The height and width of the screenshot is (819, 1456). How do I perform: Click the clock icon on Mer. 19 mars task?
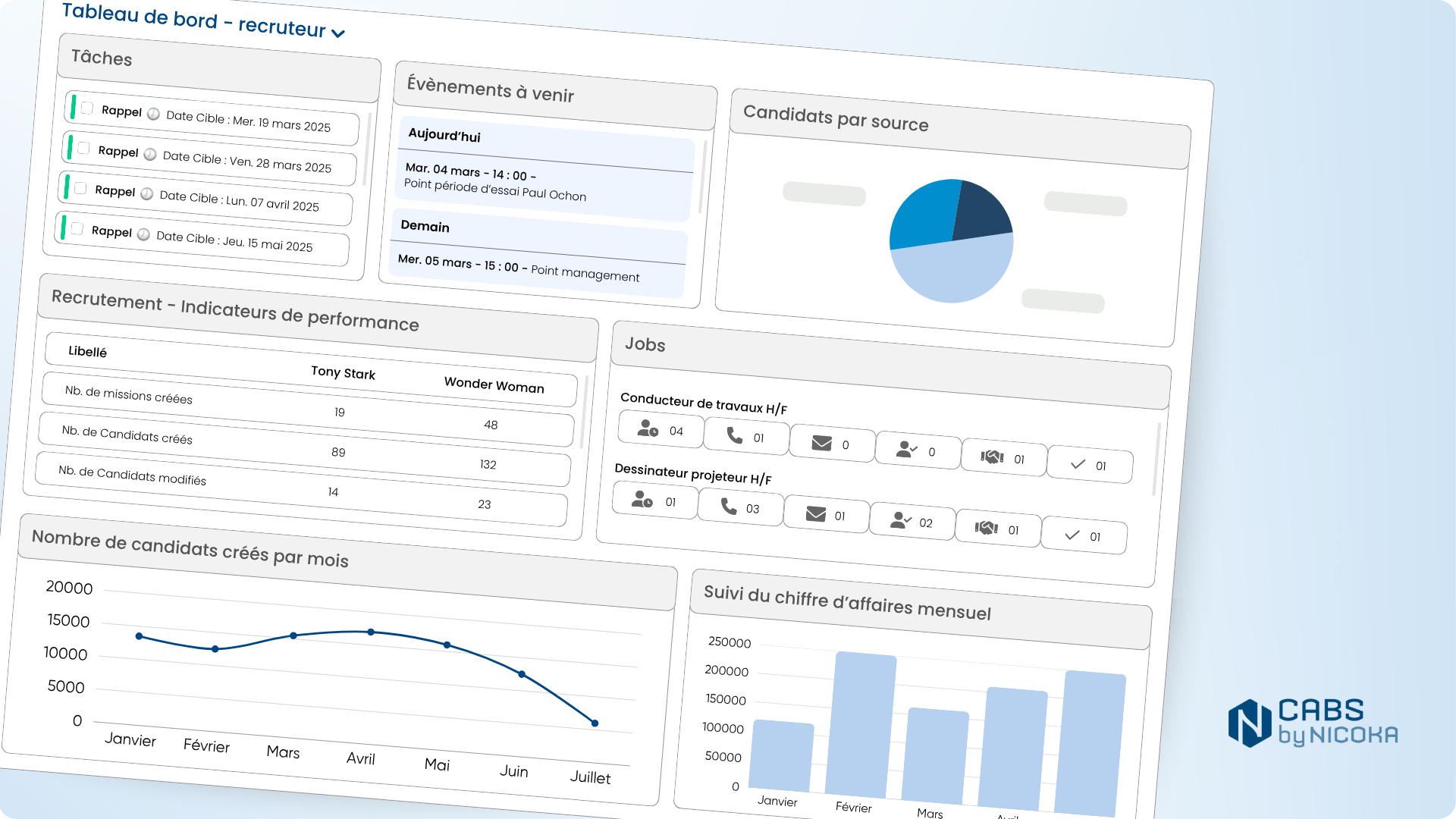pyautogui.click(x=153, y=114)
